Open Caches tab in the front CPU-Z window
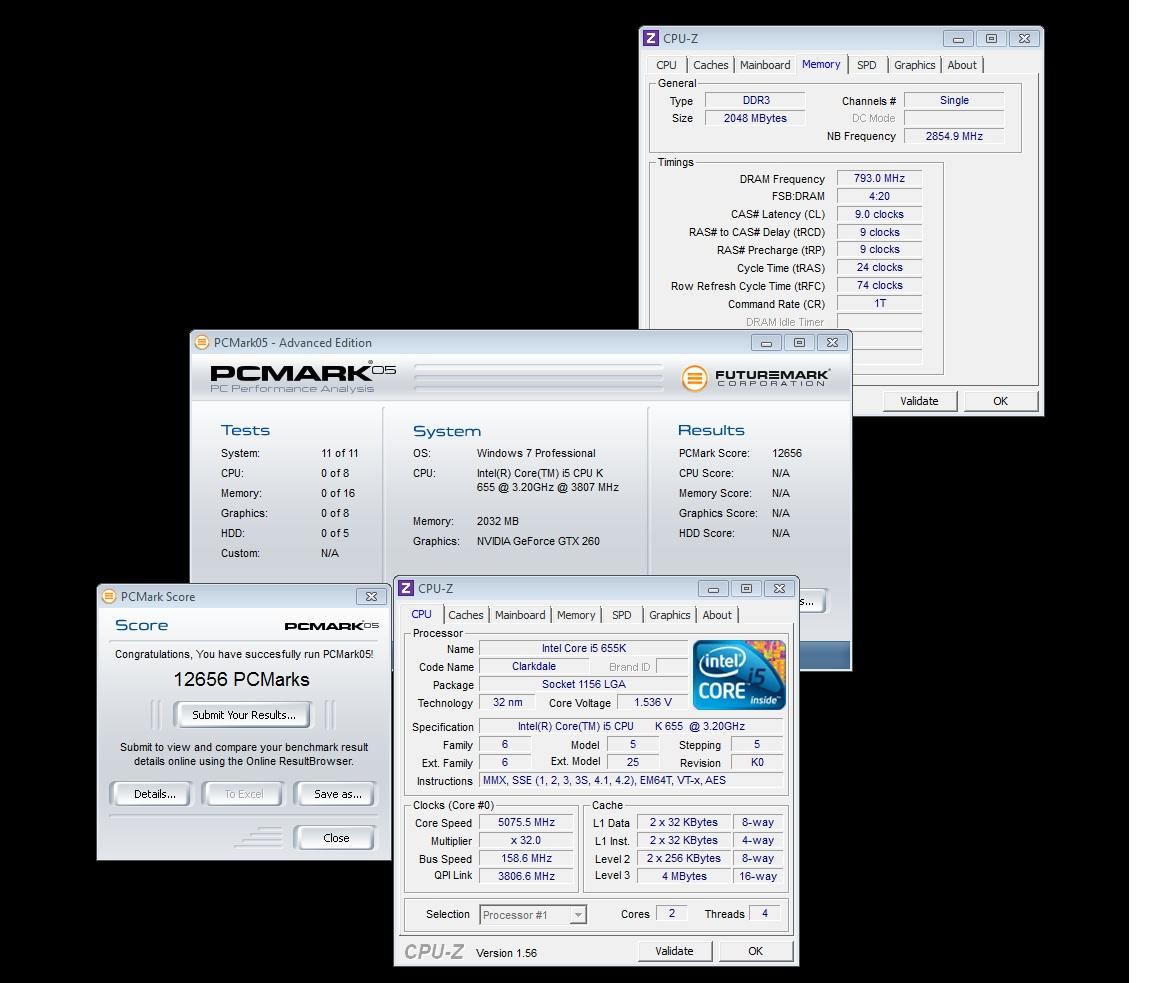Viewport: 1152px width, 983px height. point(466,615)
